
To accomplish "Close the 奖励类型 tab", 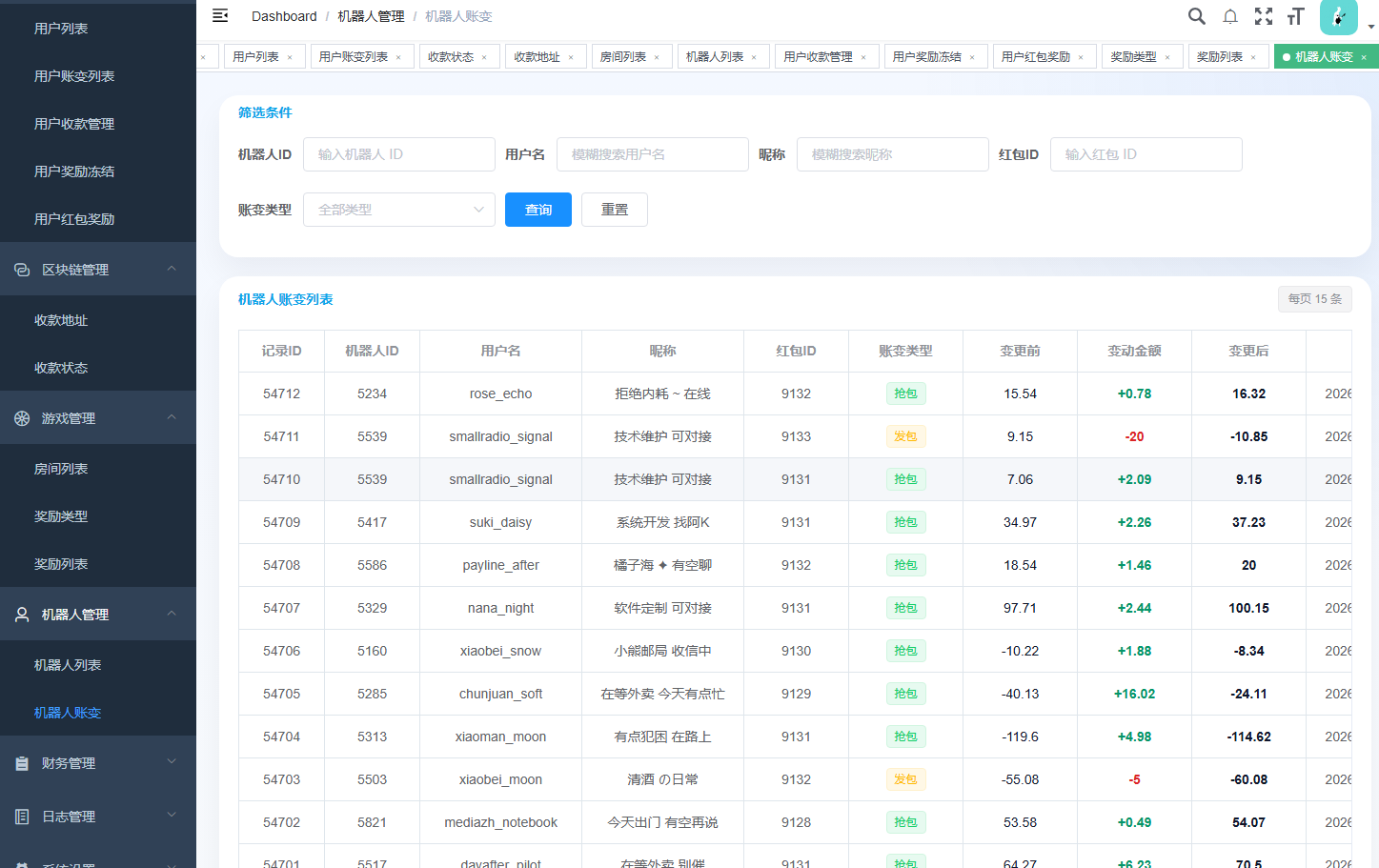I will click(1167, 57).
